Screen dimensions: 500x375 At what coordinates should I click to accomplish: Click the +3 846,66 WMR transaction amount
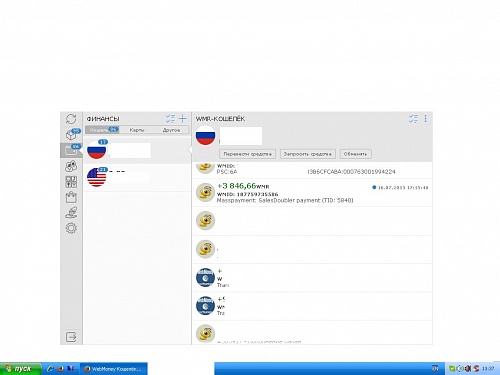click(243, 186)
